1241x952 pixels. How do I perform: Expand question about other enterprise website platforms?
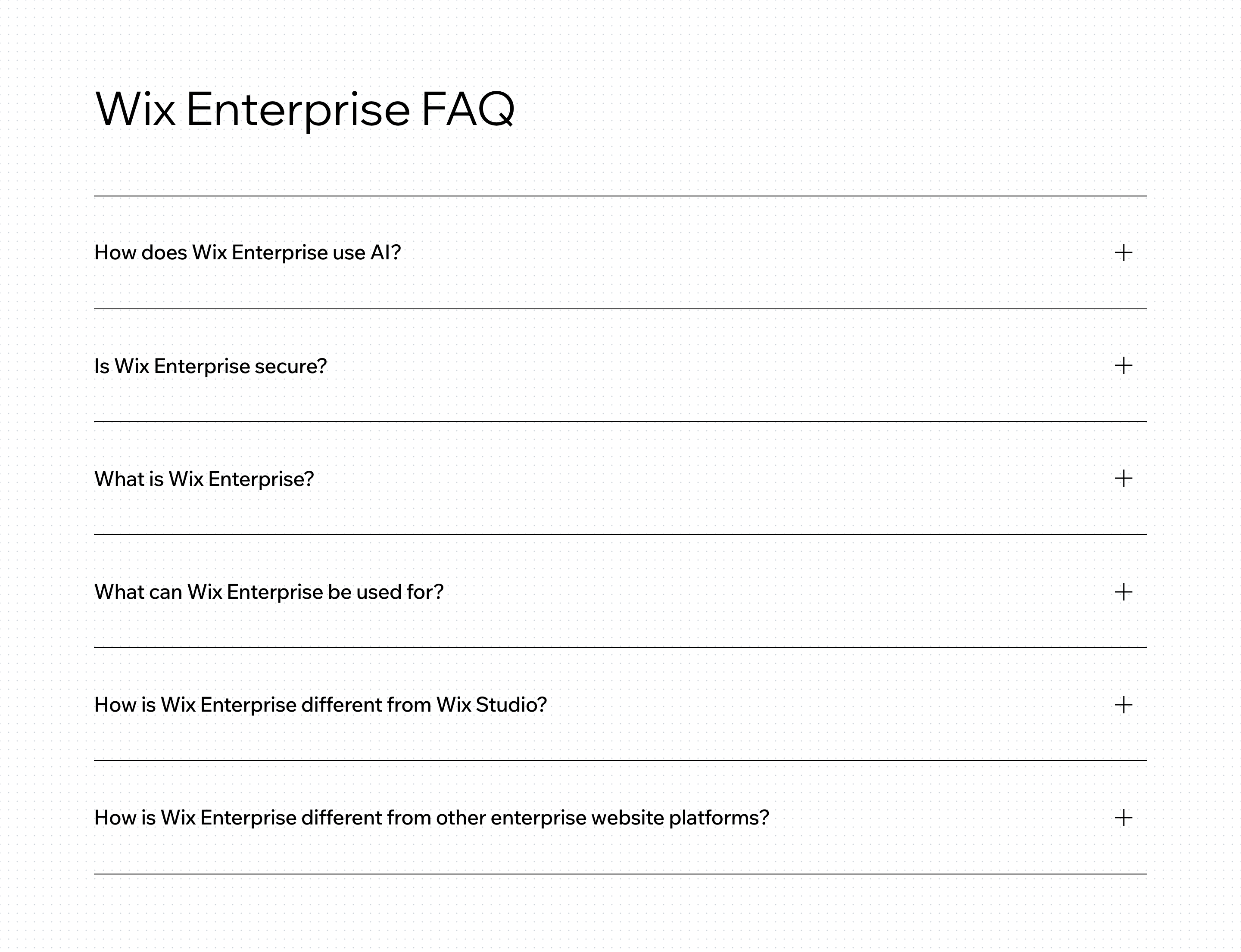tap(620, 817)
